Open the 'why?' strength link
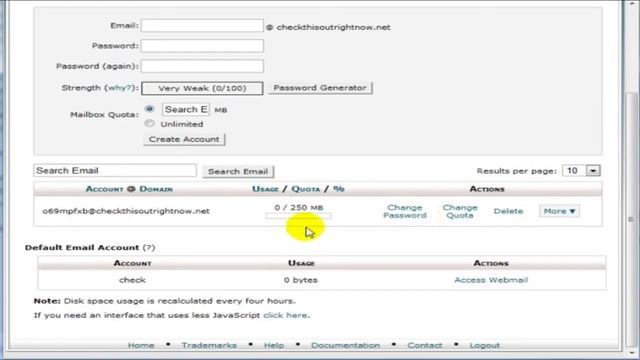 pyautogui.click(x=120, y=88)
